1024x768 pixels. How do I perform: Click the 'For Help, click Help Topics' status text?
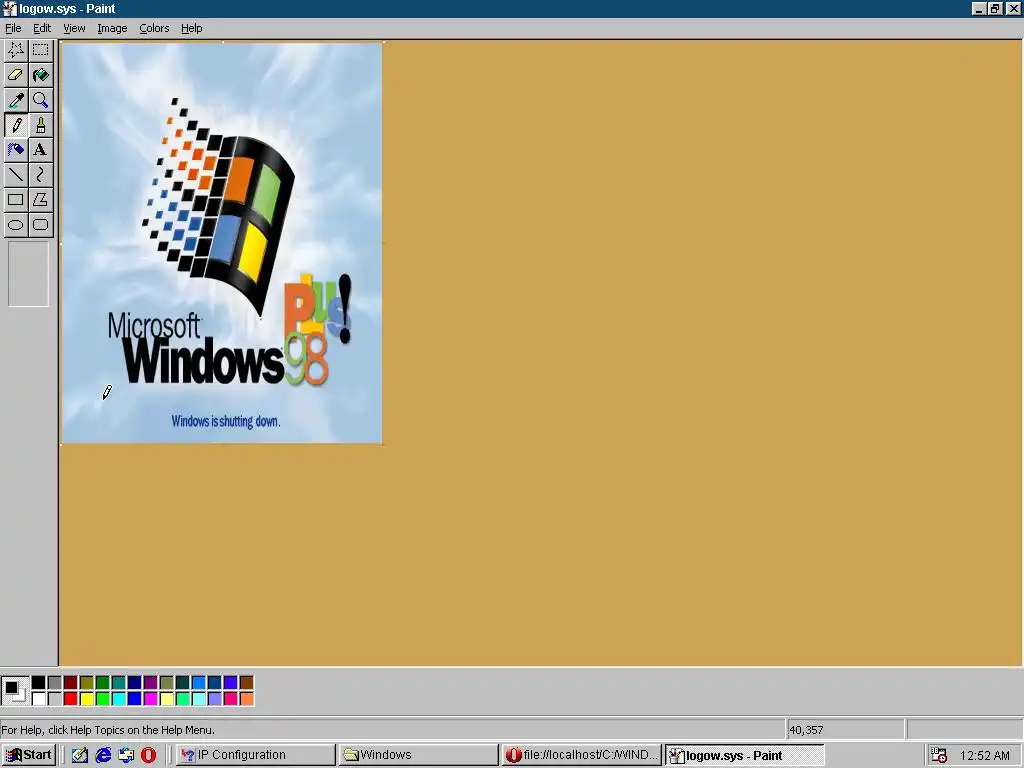[108, 730]
